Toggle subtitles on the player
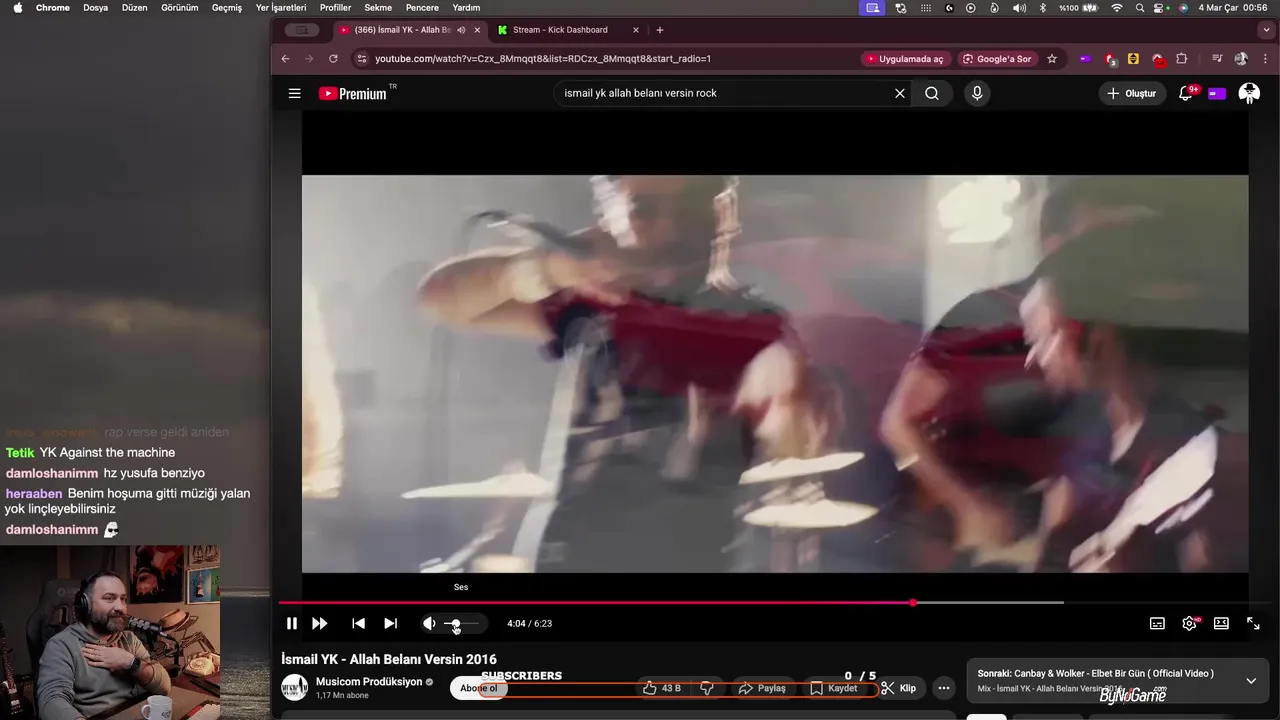1280x720 pixels. click(x=1157, y=623)
